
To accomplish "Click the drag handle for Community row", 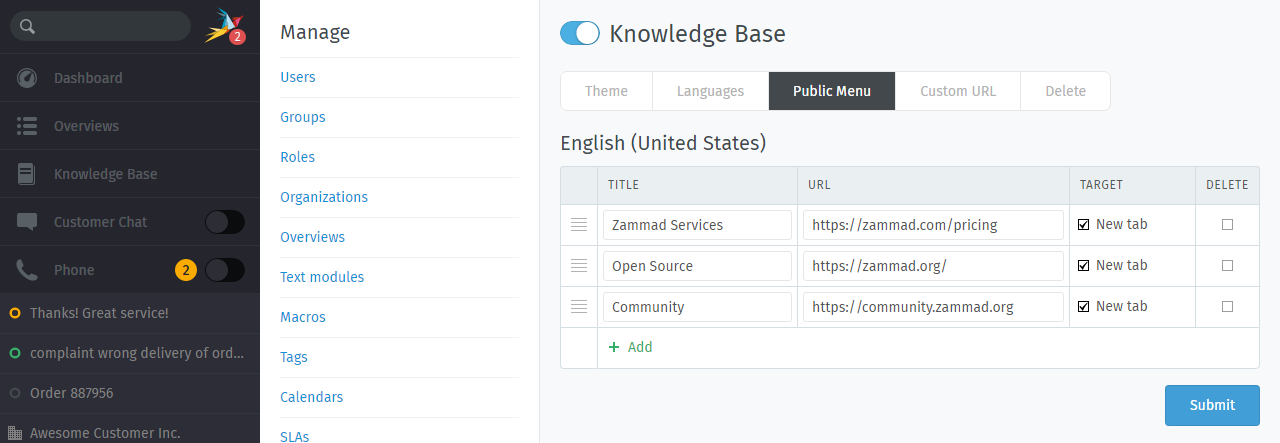I will (x=579, y=307).
